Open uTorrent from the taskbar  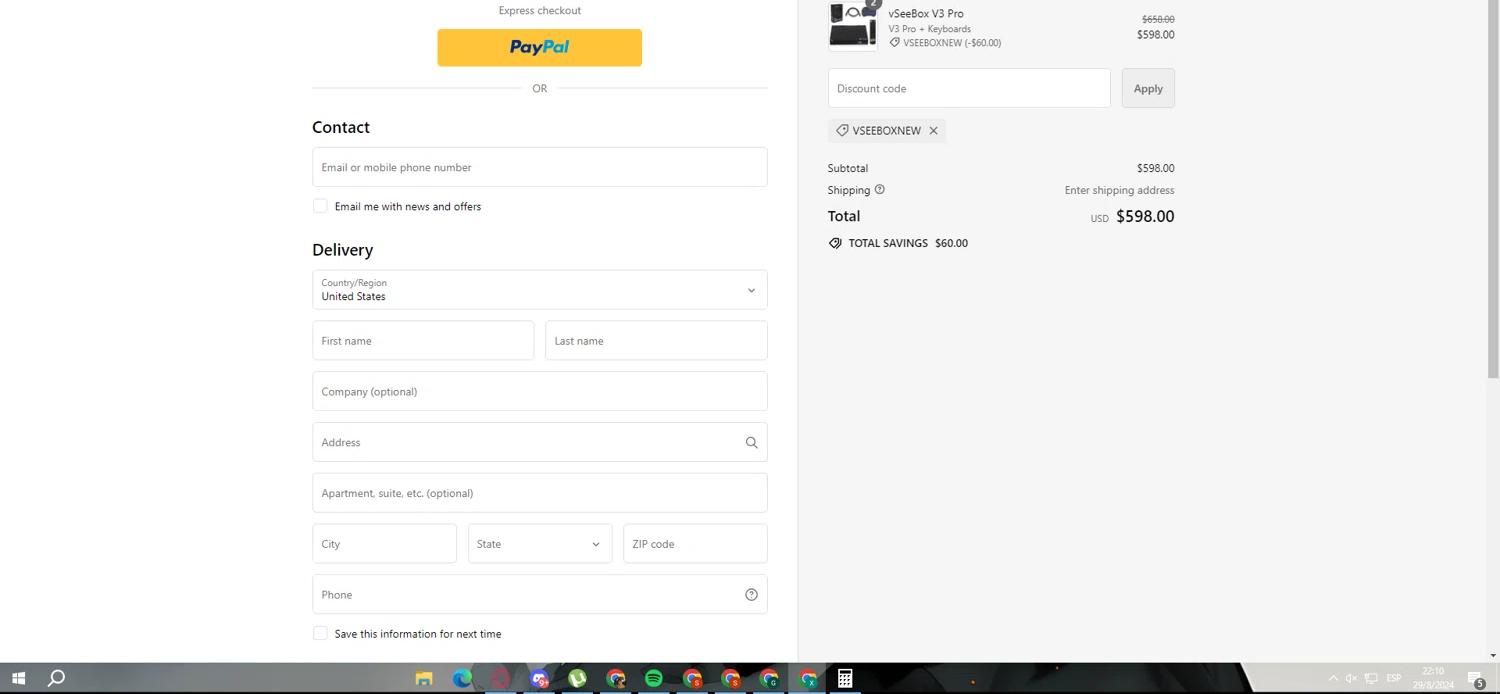coord(578,678)
